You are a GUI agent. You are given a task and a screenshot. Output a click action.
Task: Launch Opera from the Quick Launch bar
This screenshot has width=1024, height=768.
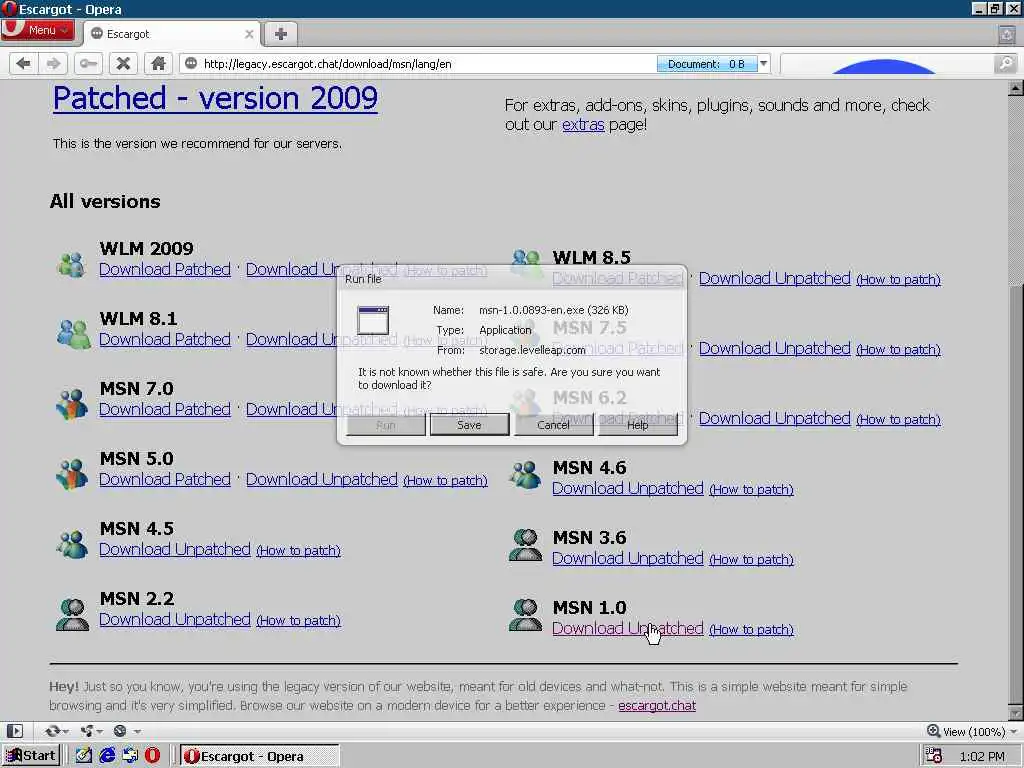[152, 756]
